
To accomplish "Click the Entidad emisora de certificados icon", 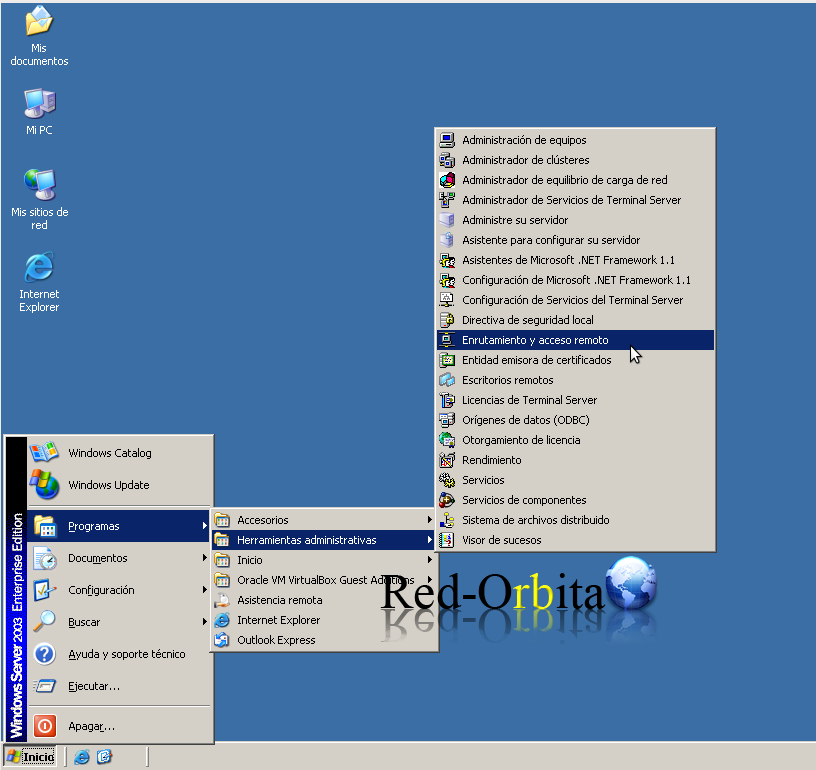I will coord(447,360).
